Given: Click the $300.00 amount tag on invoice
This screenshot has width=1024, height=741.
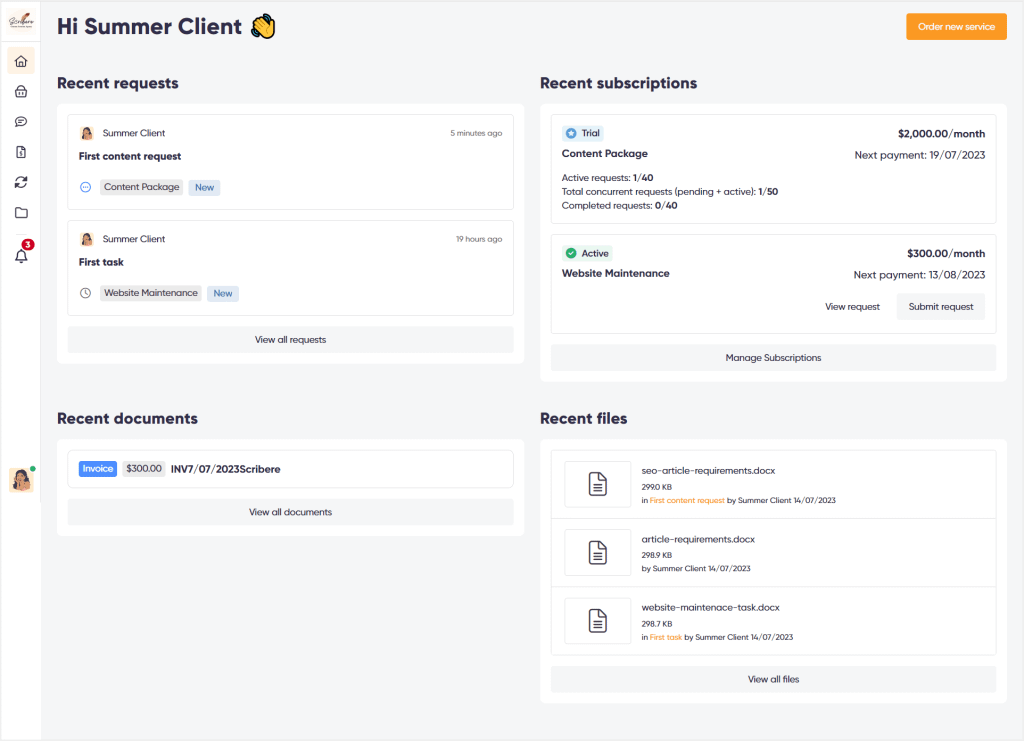Looking at the screenshot, I should click(144, 469).
